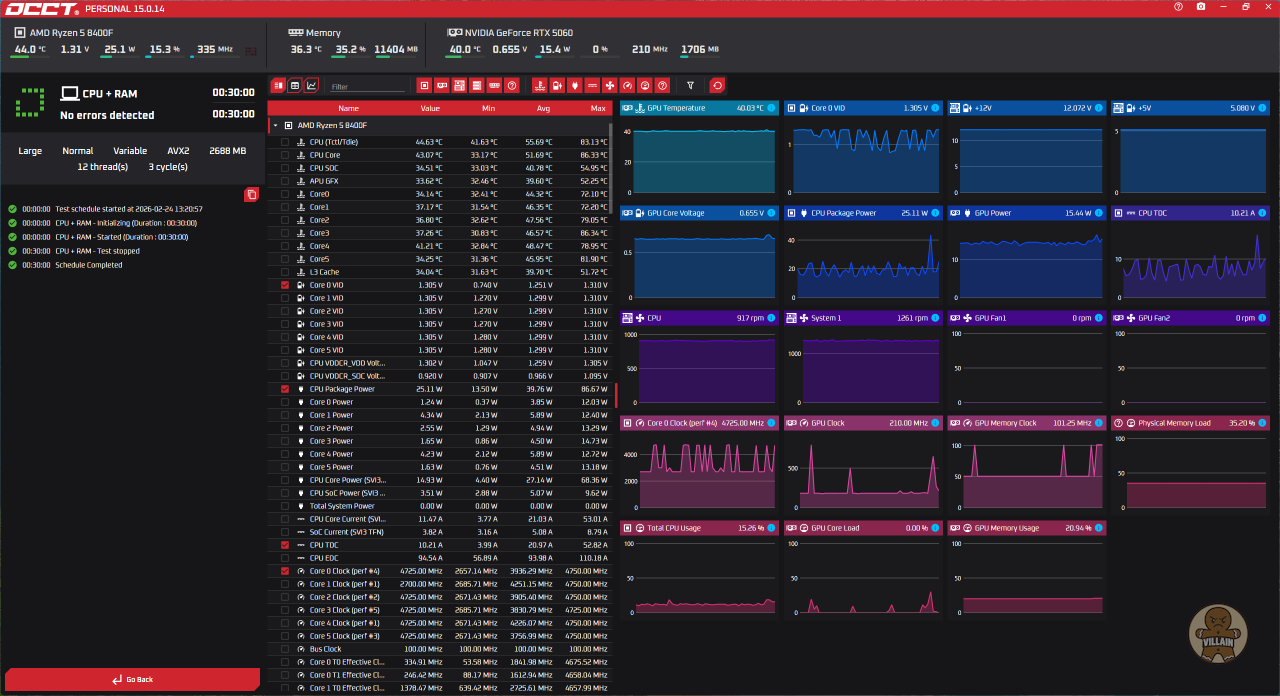Toggle the fan sensors filter icon
This screenshot has width=1280, height=696.
click(610, 86)
